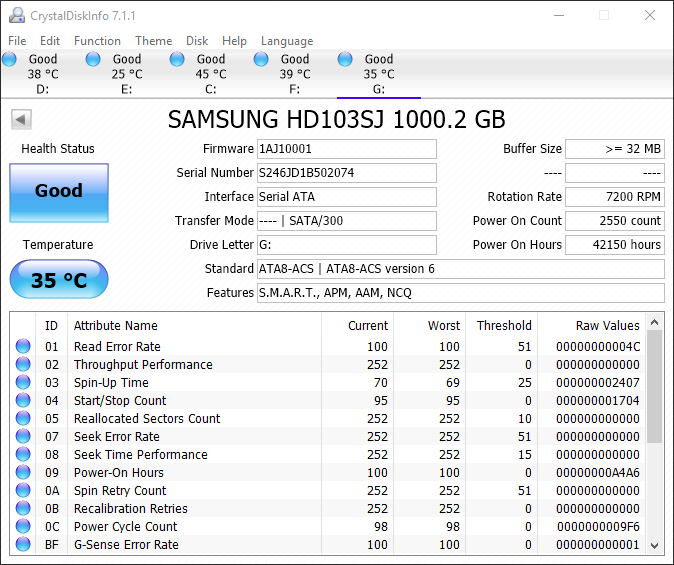Viewport: 674px width, 565px height.
Task: Click scroll up arrow of attribute list
Action: (655, 322)
